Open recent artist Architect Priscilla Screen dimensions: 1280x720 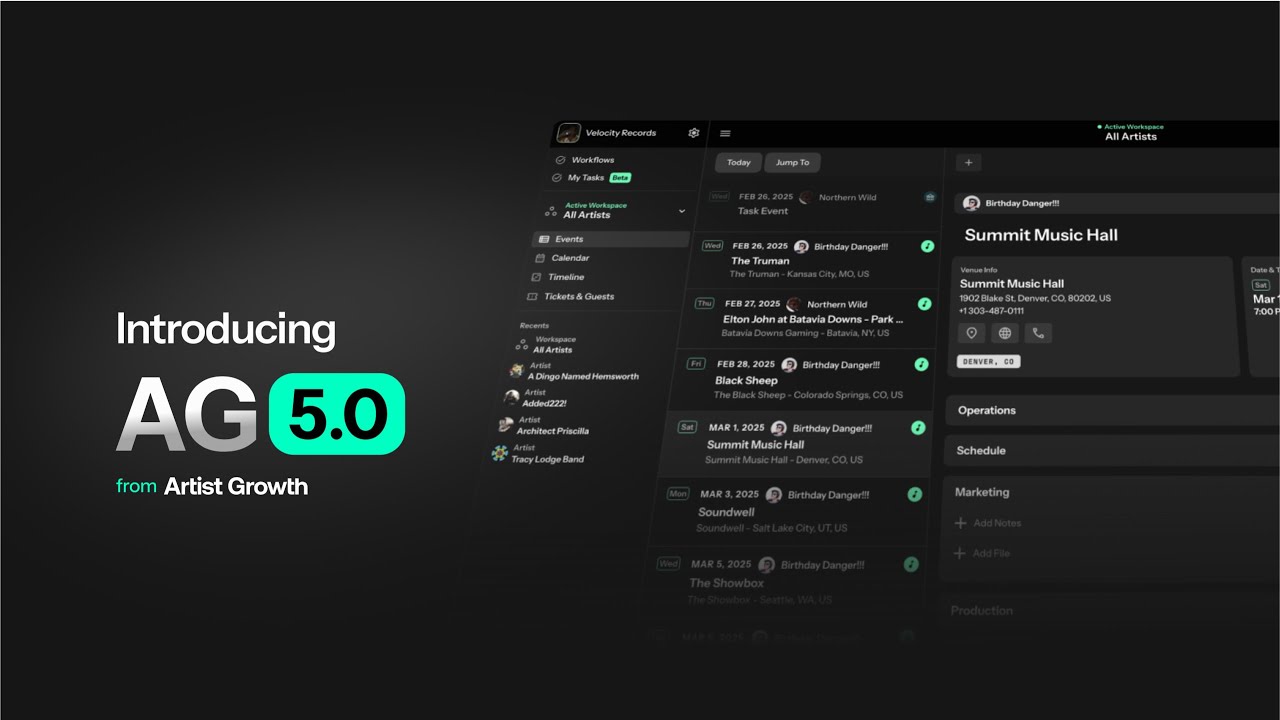pyautogui.click(x=543, y=426)
